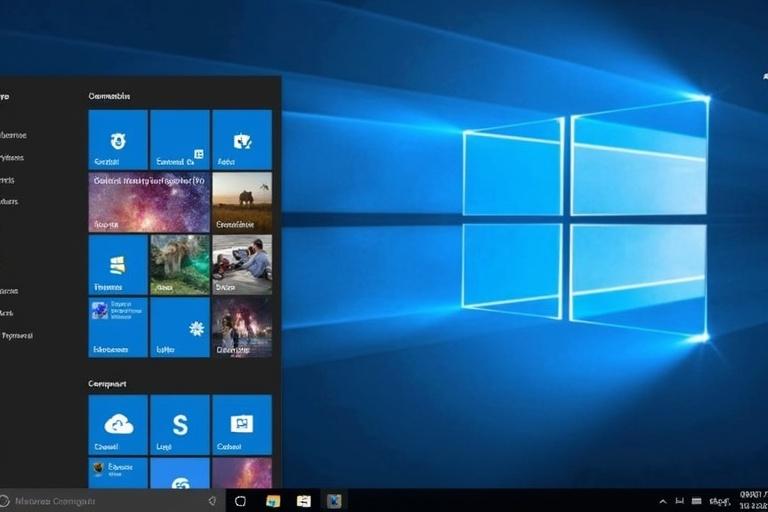Open the blue tile with the small picture thumbnail

(118, 327)
